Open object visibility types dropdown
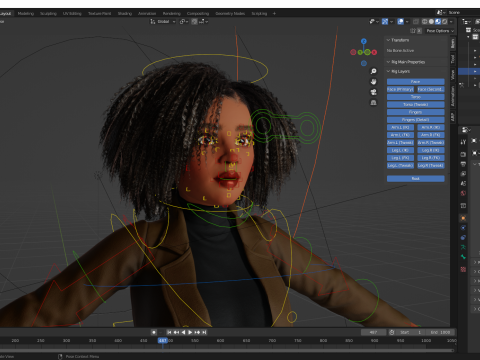The width and height of the screenshot is (480, 360). (374, 21)
